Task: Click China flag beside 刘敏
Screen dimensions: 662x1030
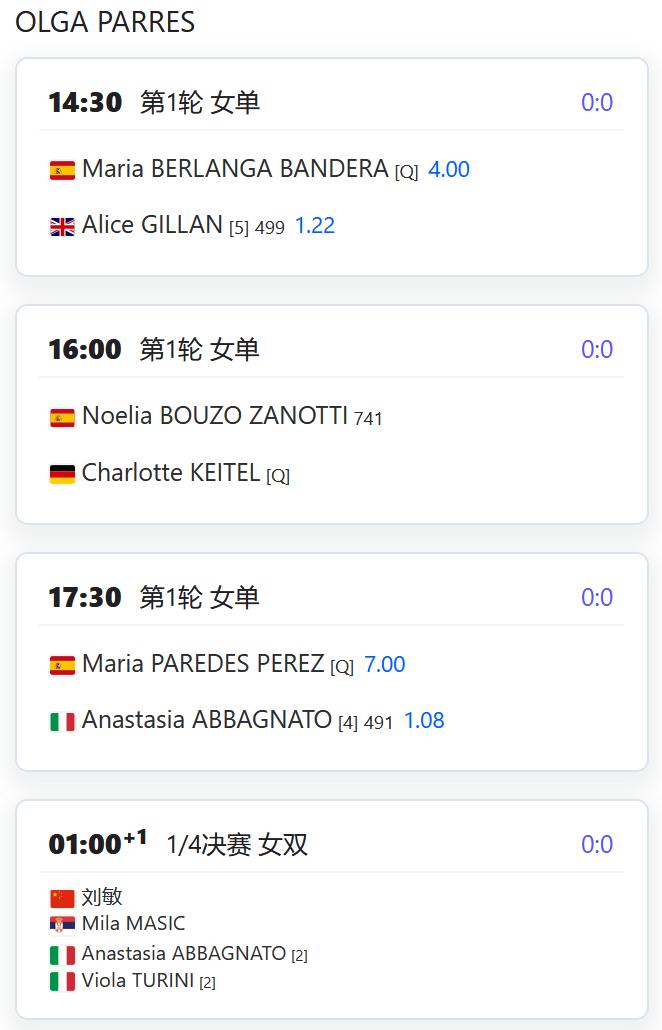Action: coord(62,898)
